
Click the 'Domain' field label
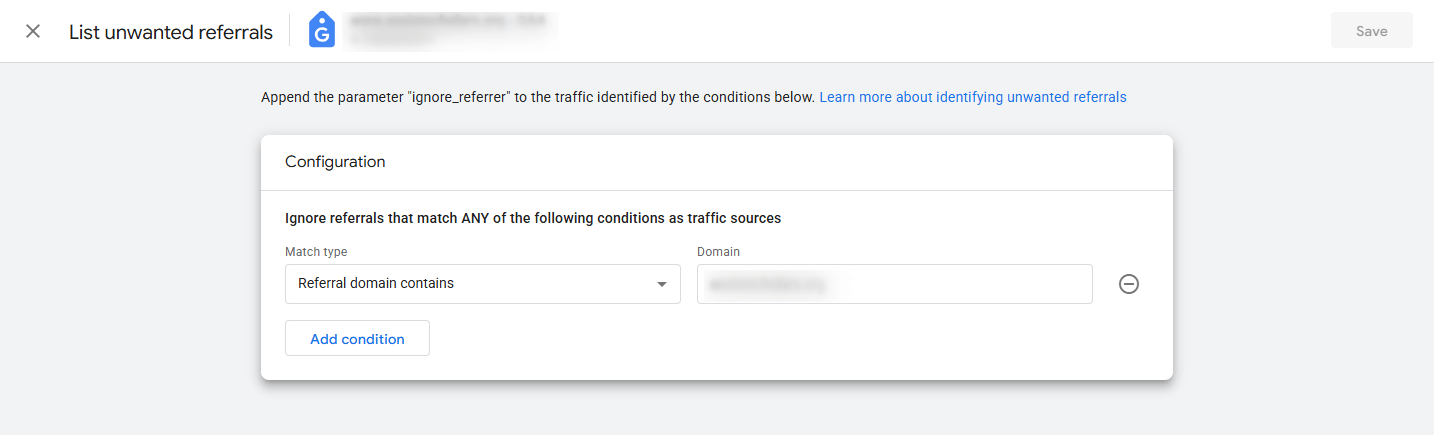pyautogui.click(x=718, y=252)
